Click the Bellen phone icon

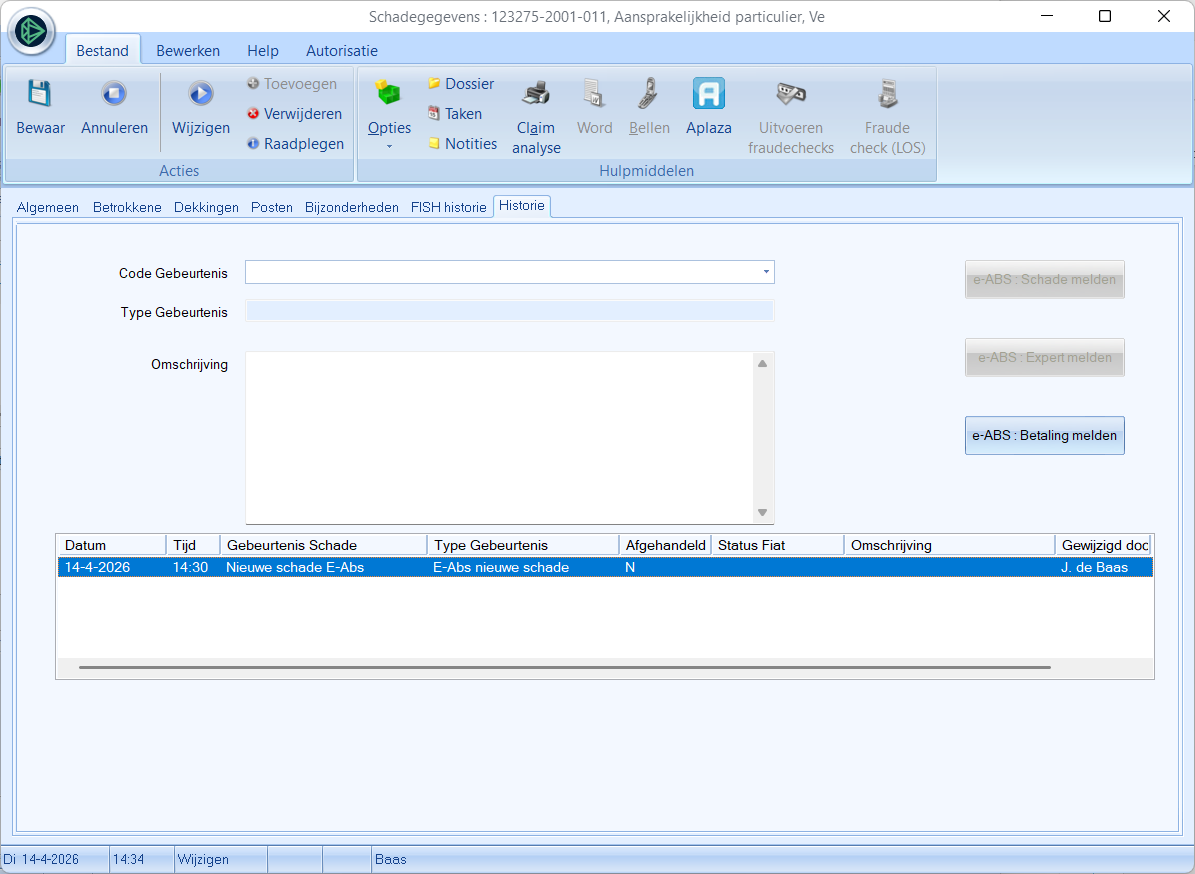(x=649, y=94)
